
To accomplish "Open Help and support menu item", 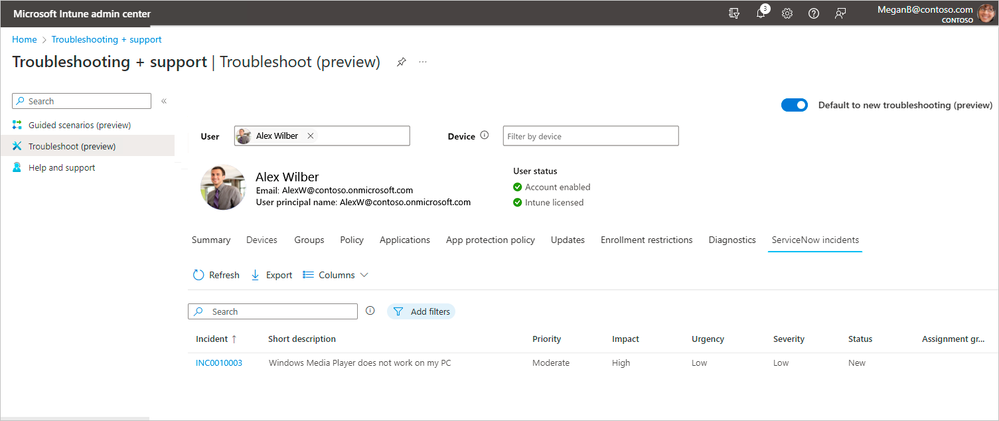I will 87,168.
